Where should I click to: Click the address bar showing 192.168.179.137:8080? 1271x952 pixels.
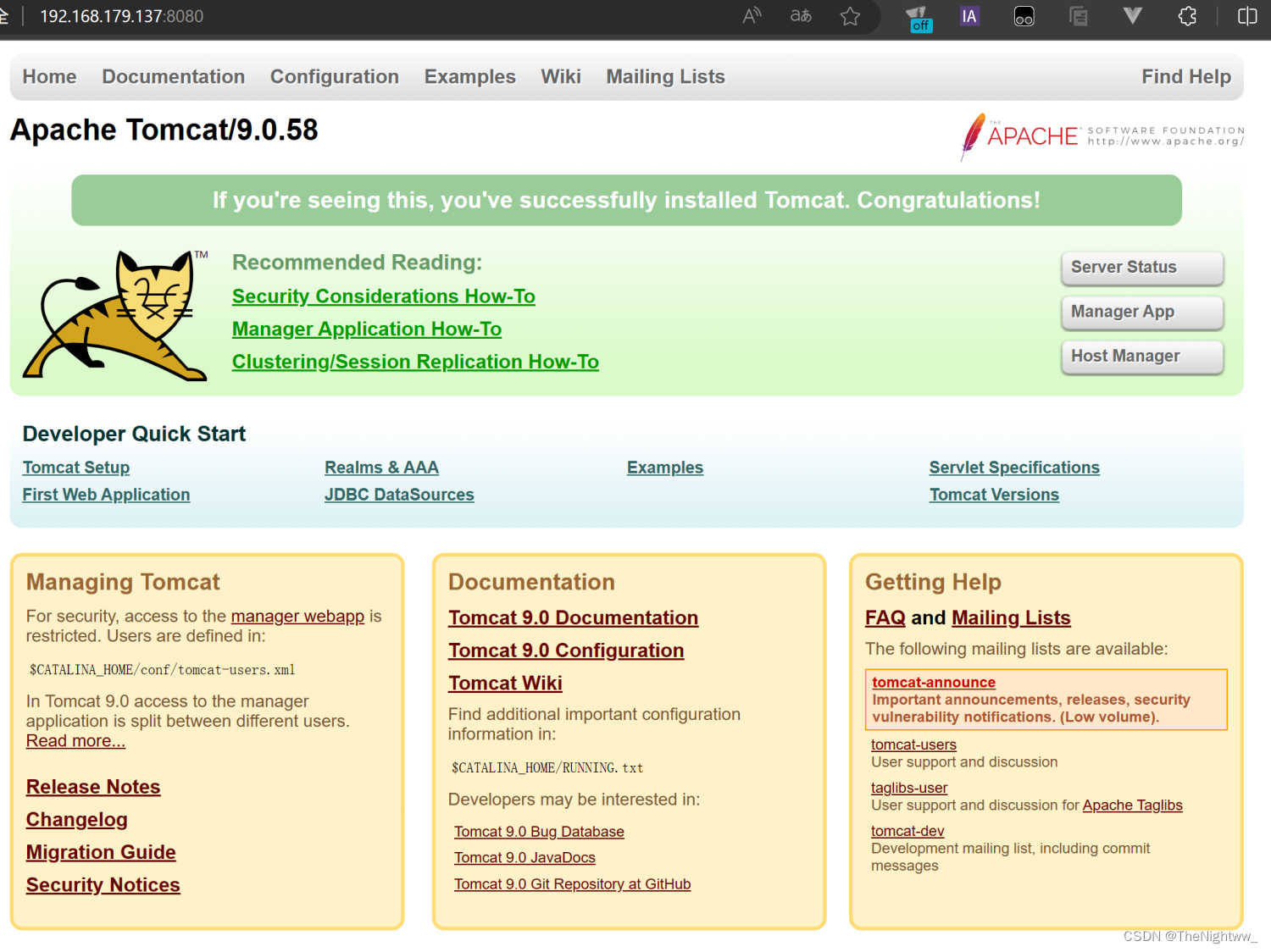point(122,16)
